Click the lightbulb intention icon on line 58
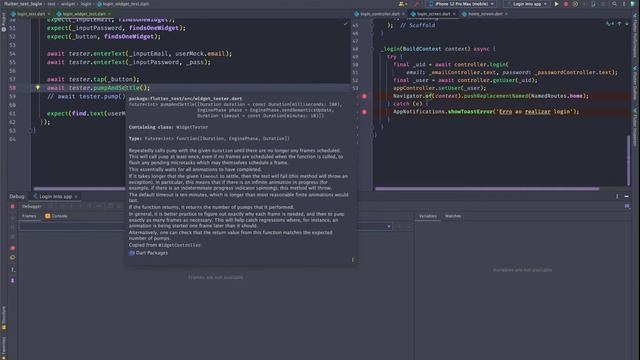This screenshot has height=360, width=640. 38,88
